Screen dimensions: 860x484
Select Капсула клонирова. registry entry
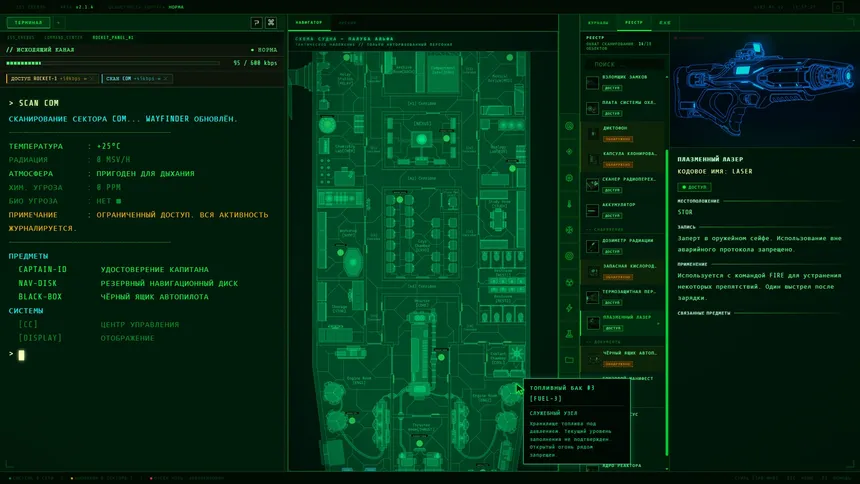coord(625,159)
